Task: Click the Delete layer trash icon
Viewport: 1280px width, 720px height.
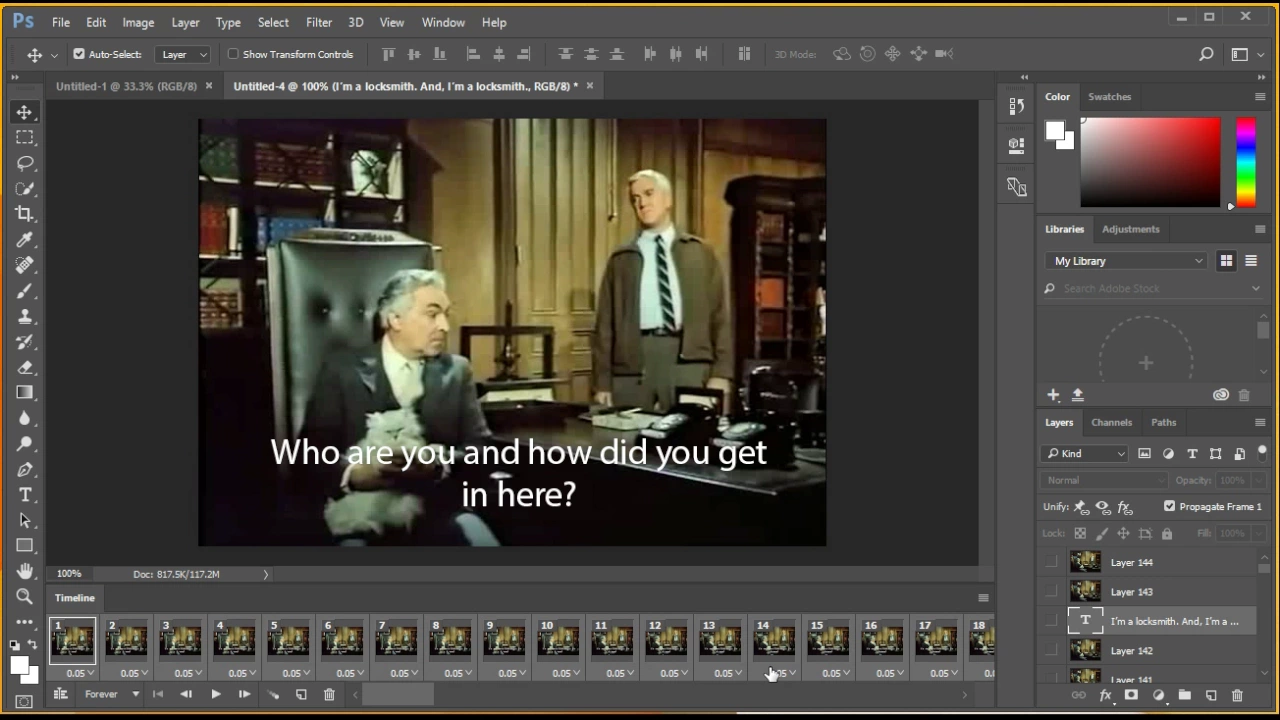Action: pos(1237,695)
